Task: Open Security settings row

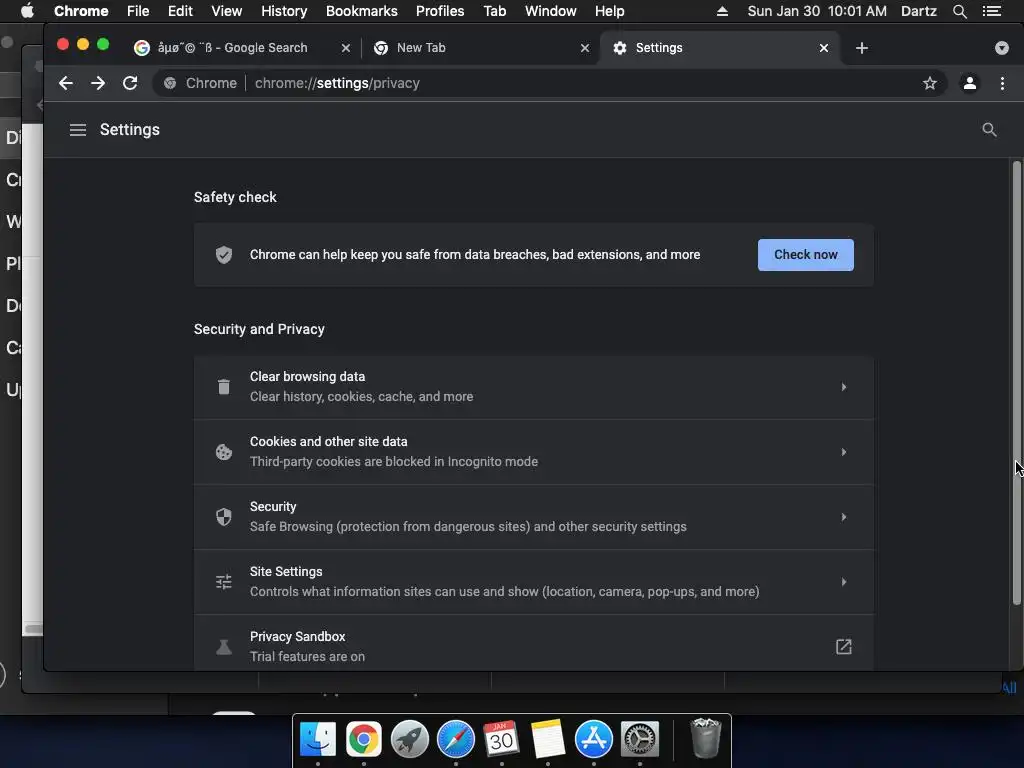Action: click(534, 517)
